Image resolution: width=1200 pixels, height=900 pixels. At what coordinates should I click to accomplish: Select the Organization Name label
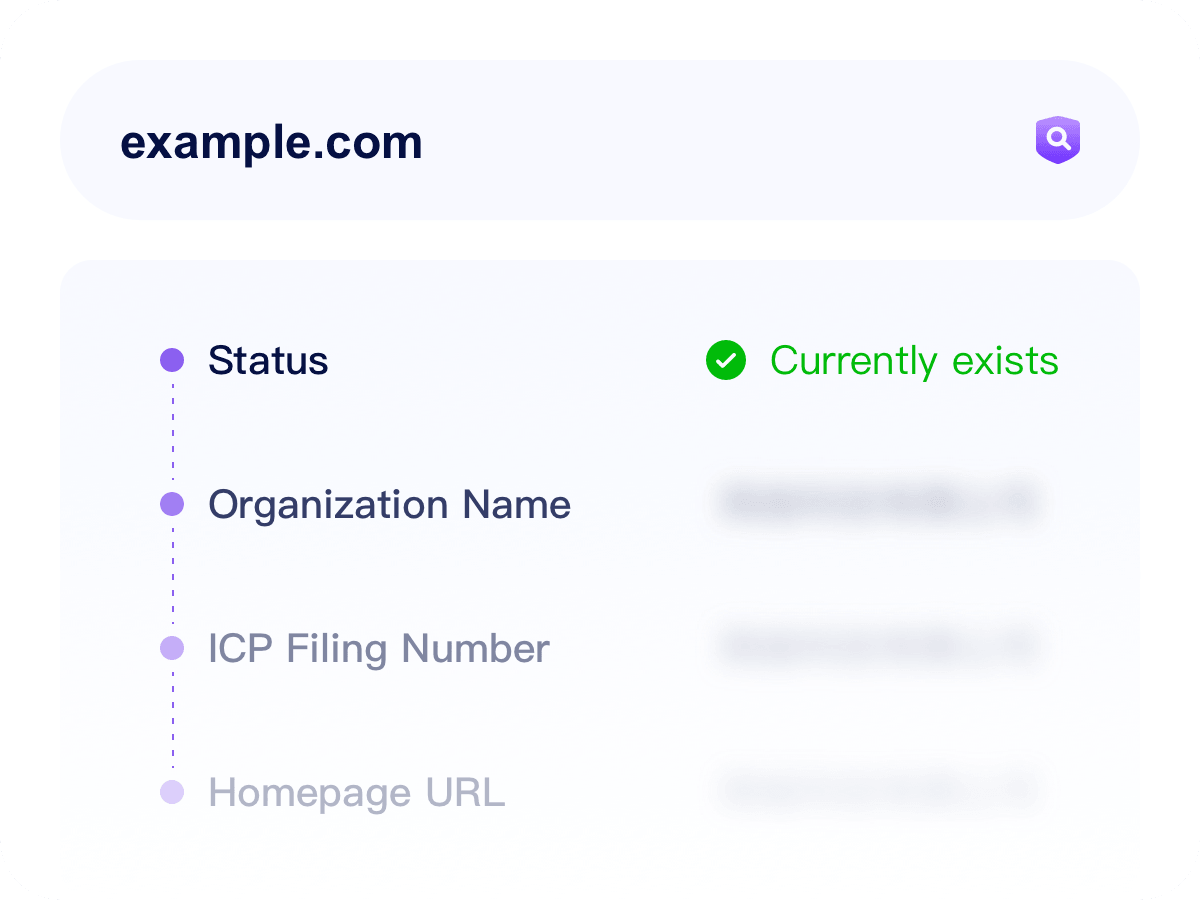(x=389, y=504)
